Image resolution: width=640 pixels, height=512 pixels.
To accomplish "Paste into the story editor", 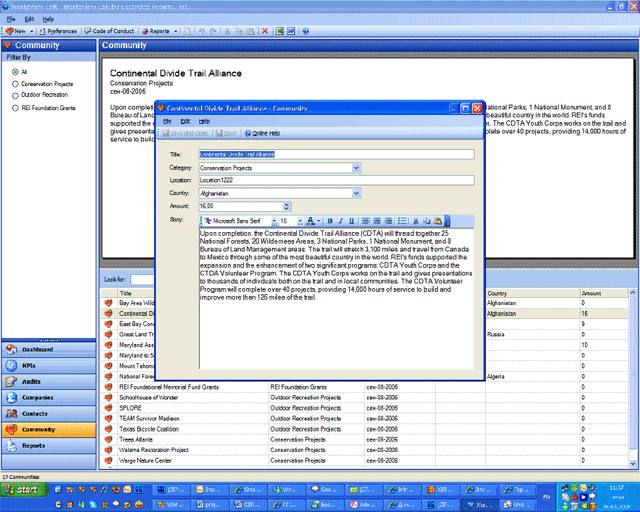I will (438, 221).
